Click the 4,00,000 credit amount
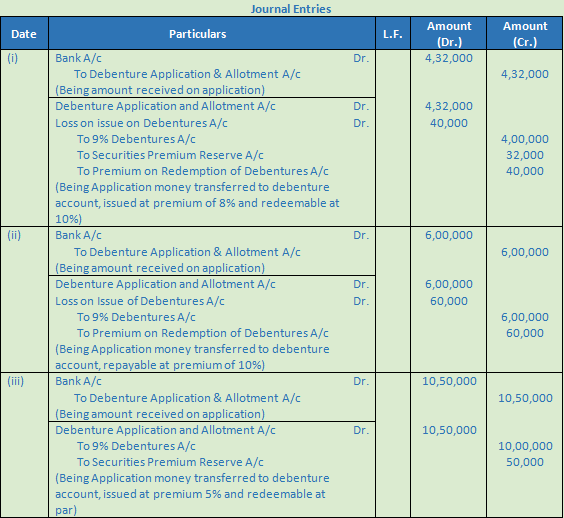 coord(525,139)
